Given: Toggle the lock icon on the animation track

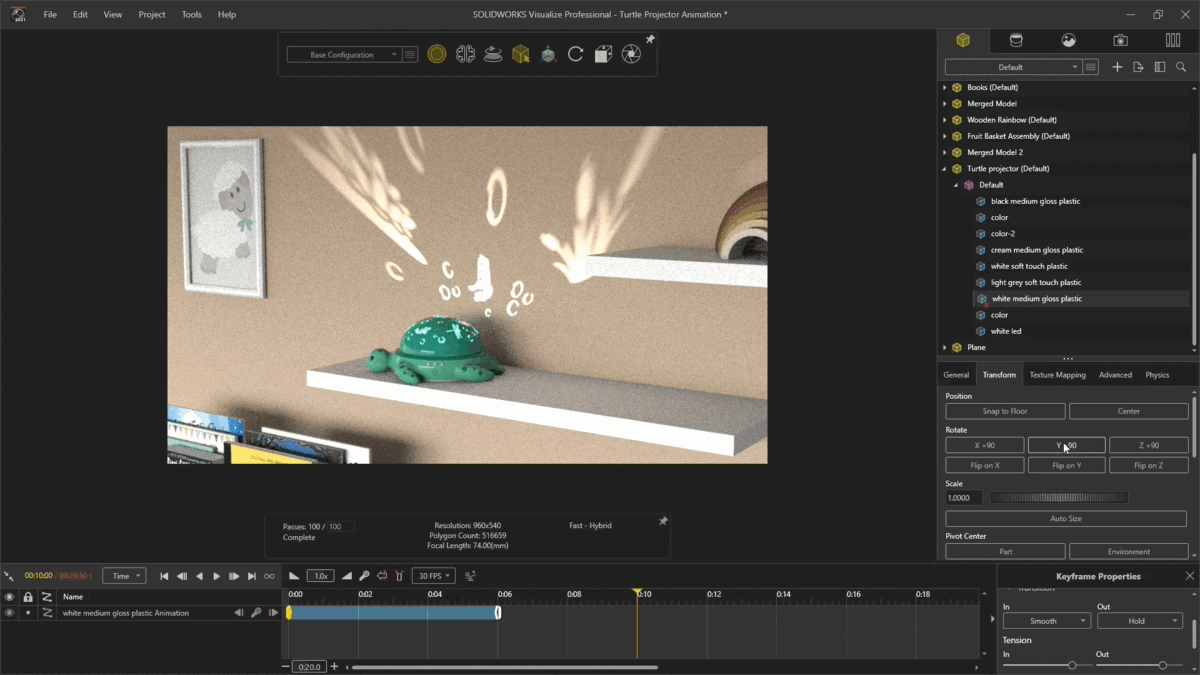Looking at the screenshot, I should [28, 613].
